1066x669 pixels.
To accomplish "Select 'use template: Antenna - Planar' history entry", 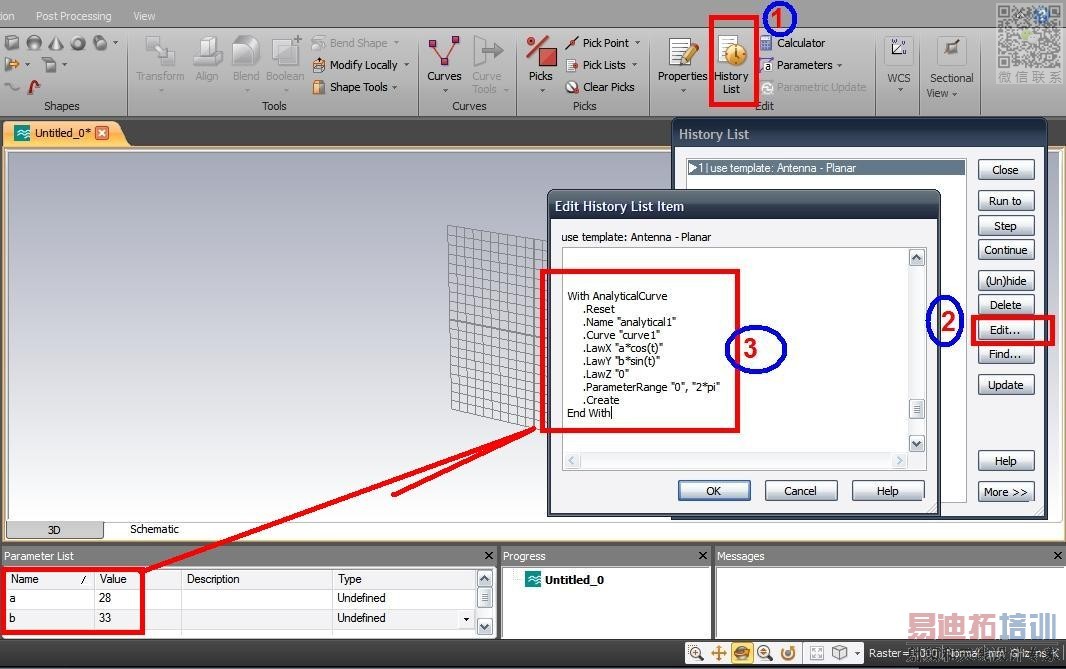I will [x=825, y=168].
